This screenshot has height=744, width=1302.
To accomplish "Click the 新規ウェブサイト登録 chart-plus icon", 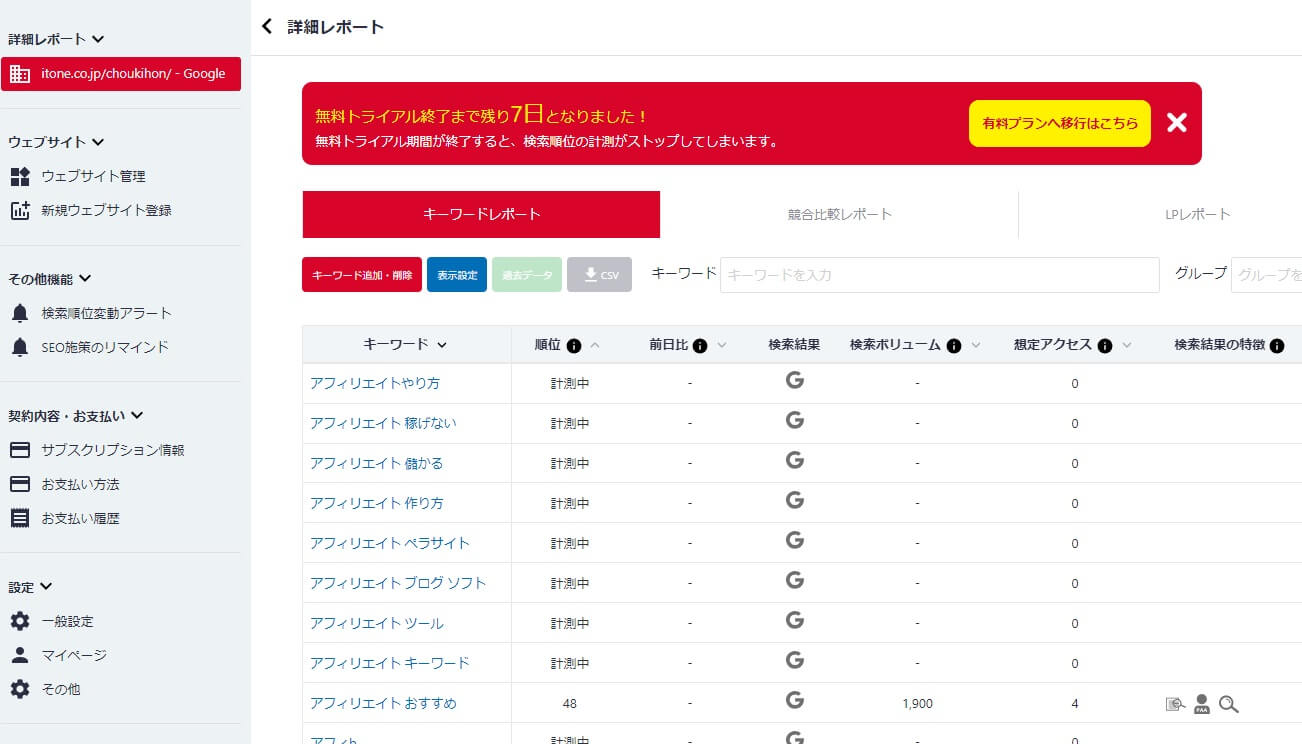I will (x=20, y=211).
